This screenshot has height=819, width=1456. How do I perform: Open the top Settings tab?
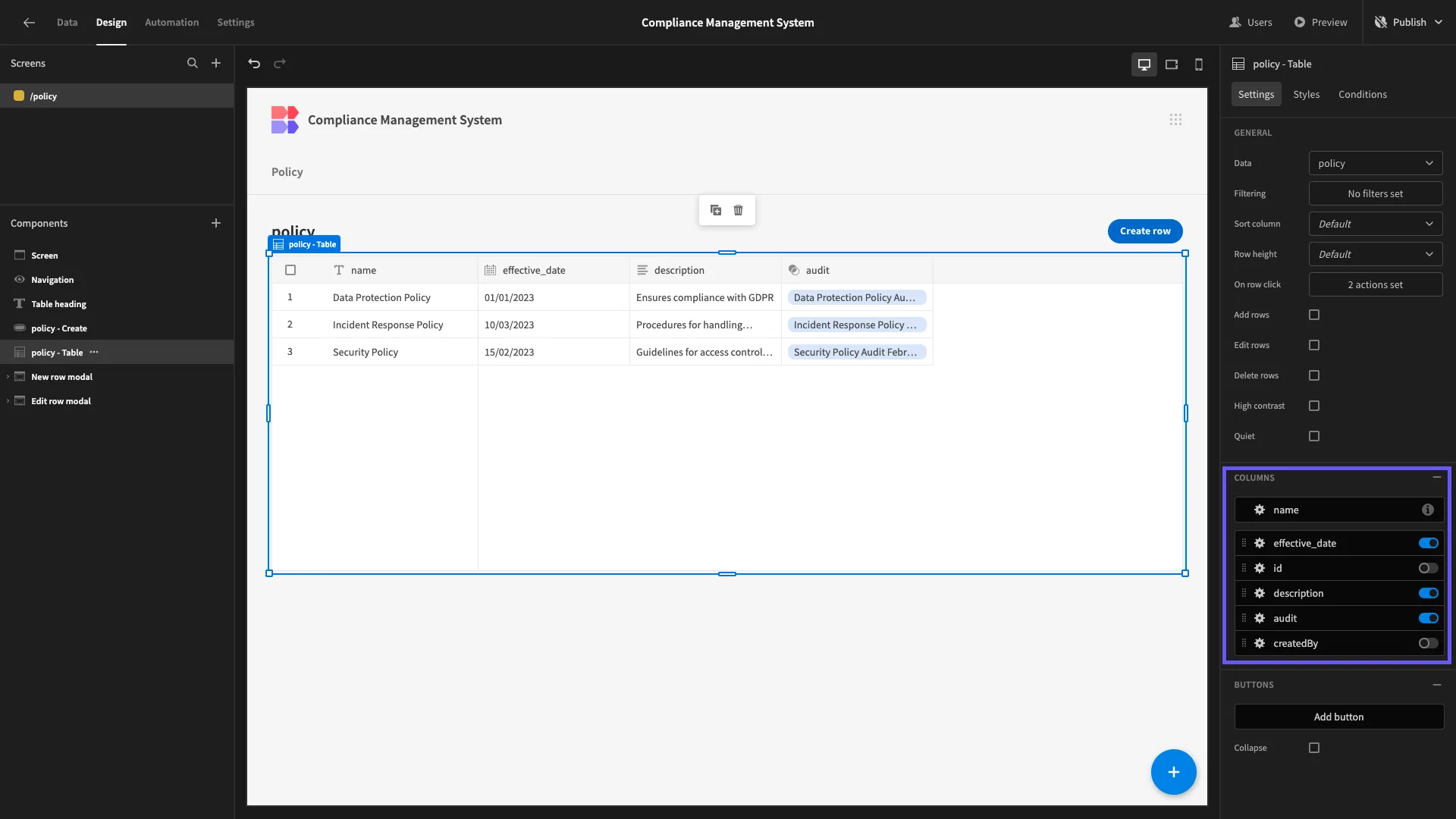(x=236, y=22)
